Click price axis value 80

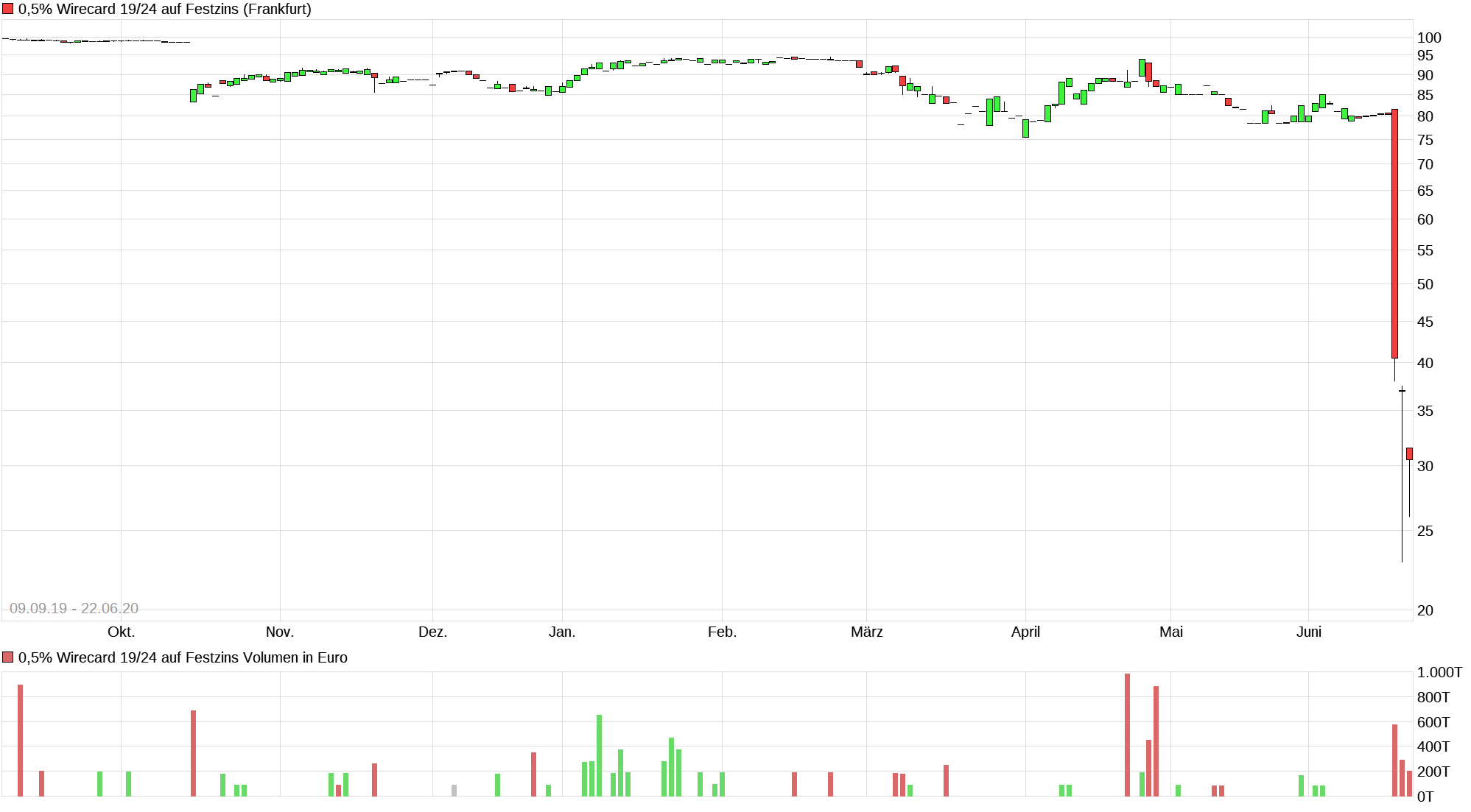pyautogui.click(x=1425, y=116)
